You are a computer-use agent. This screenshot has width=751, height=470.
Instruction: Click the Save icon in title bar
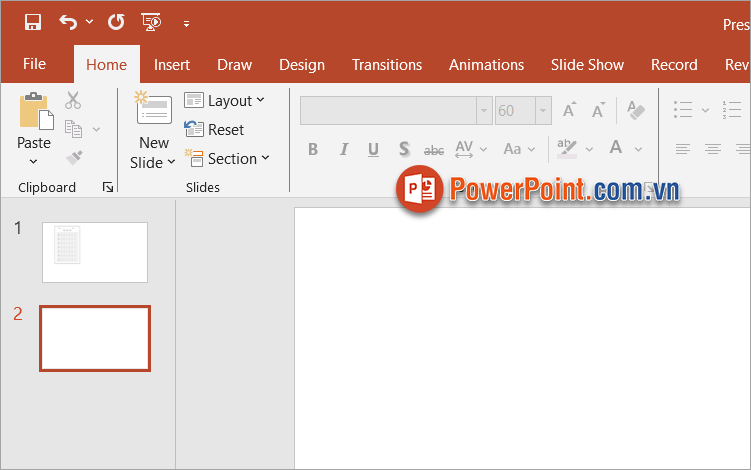point(33,22)
